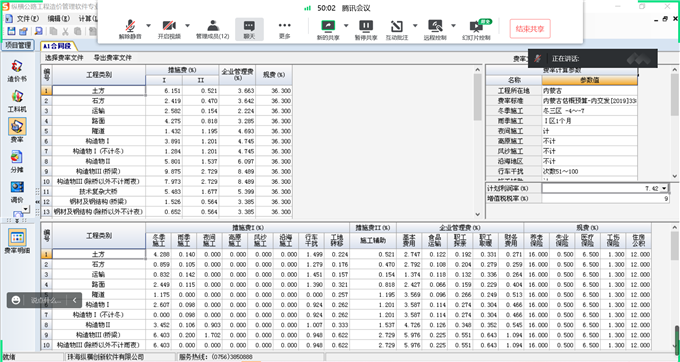The image size is (680, 362).
Task: Open the 造价书 sidebar icon
Action: [x=17, y=71]
